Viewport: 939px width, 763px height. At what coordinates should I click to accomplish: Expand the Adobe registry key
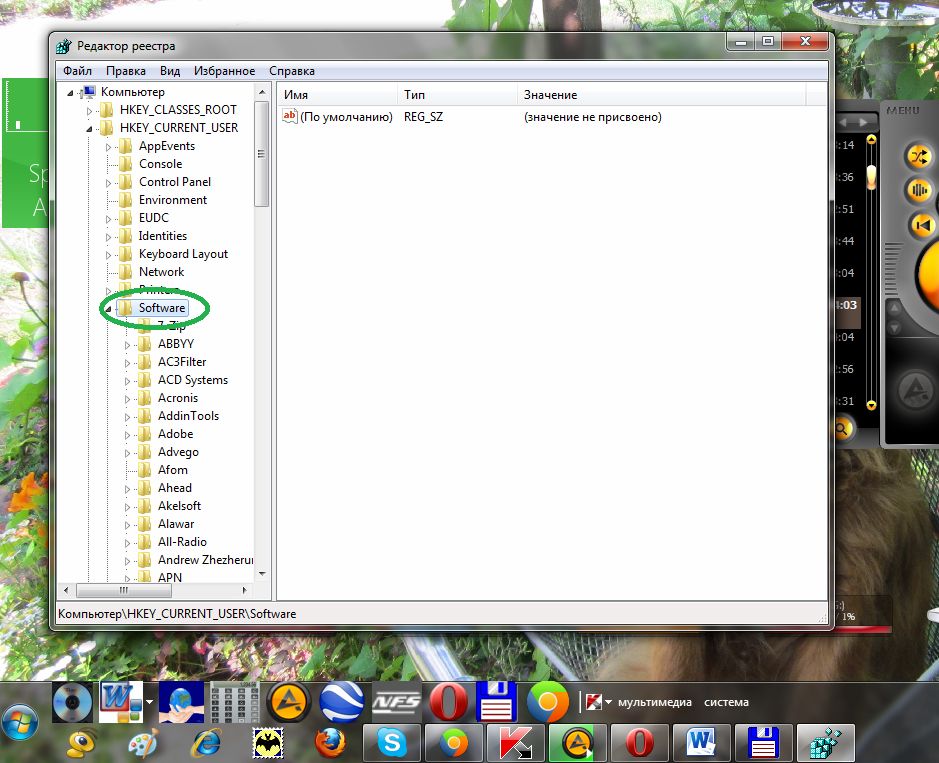pyautogui.click(x=128, y=434)
